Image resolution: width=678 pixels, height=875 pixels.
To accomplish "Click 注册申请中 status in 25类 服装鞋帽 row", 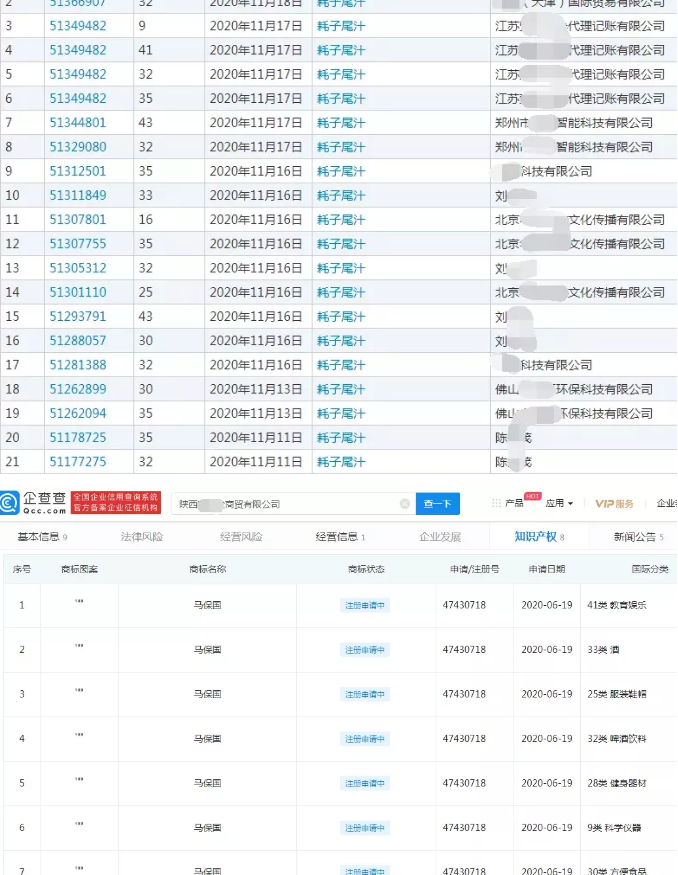I will (x=365, y=694).
